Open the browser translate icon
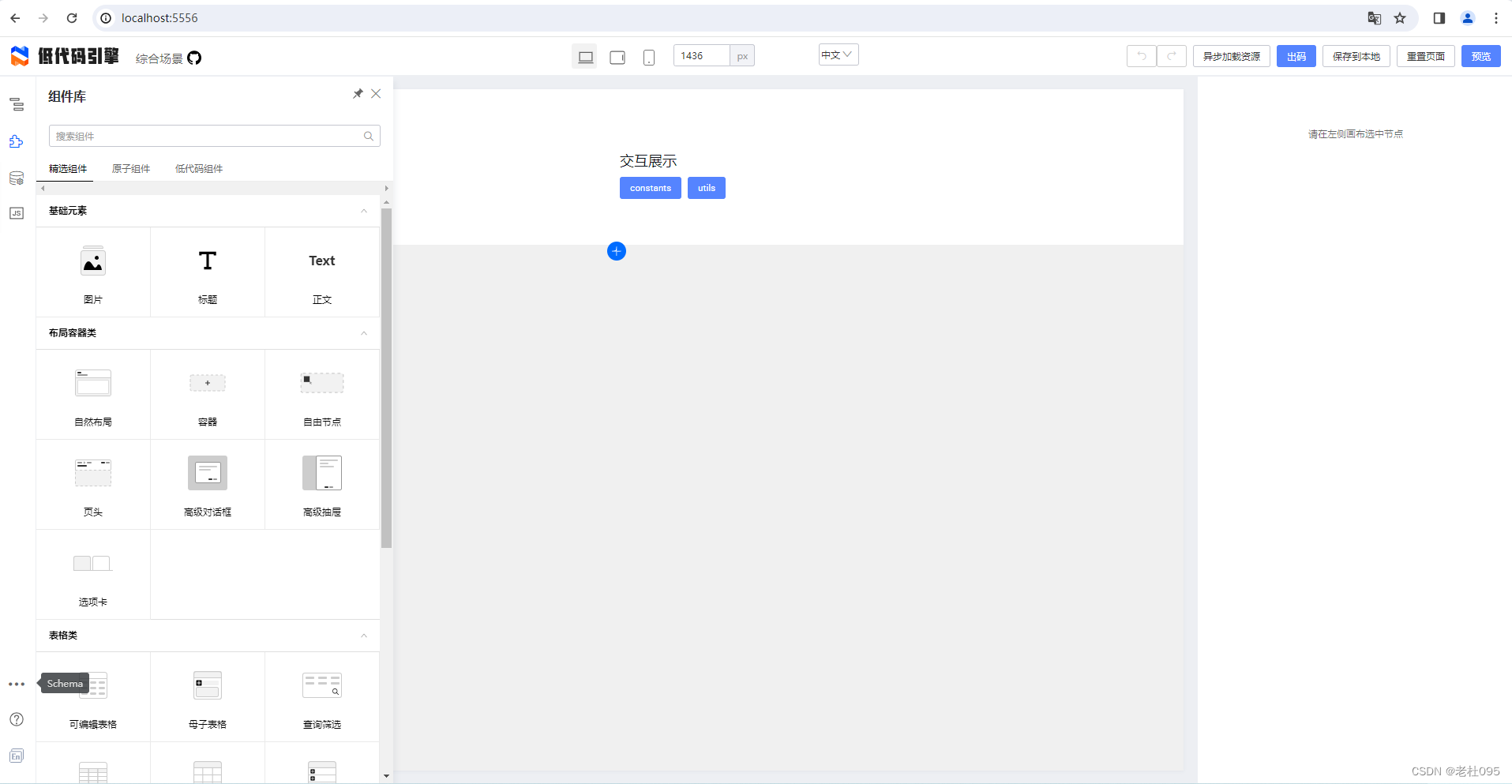This screenshot has height=784, width=1512. 1375,18
